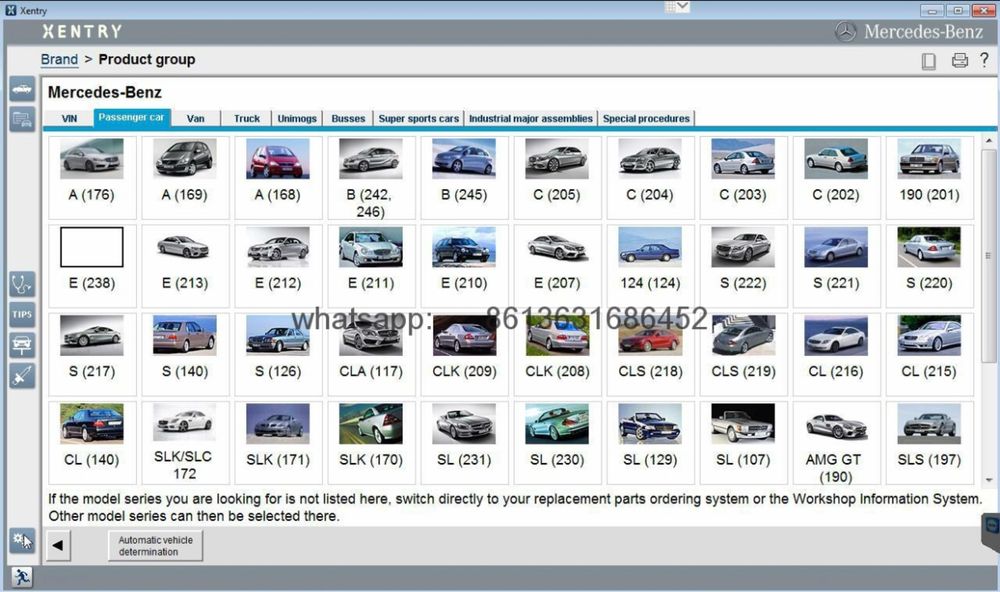Select the A (176) model series

[x=92, y=178]
